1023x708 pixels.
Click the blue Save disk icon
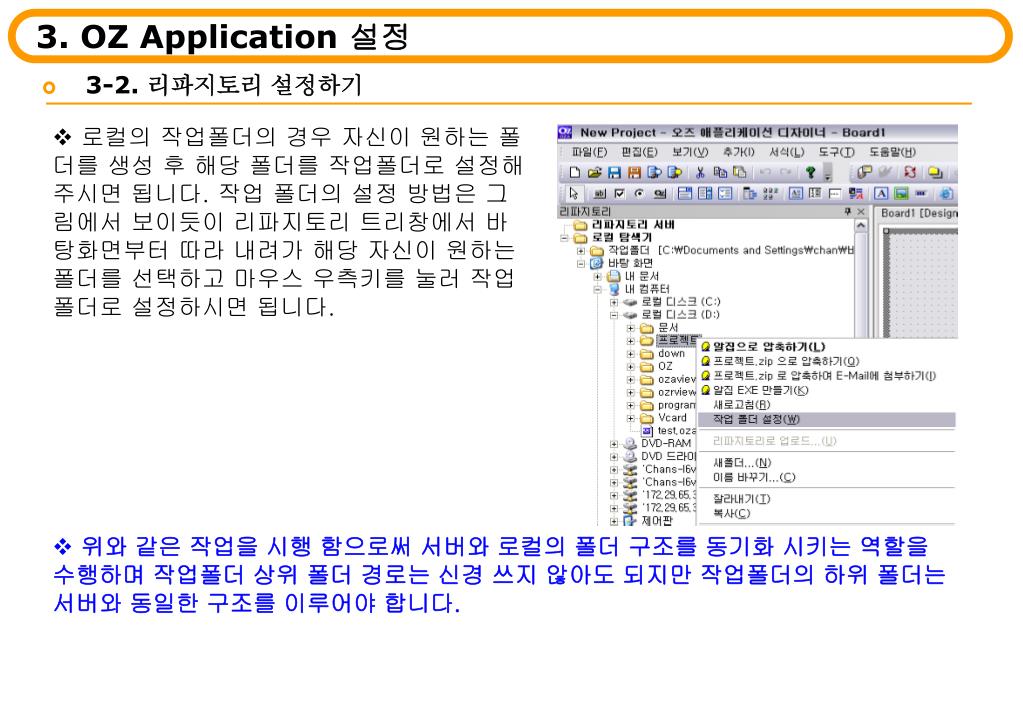tap(613, 171)
